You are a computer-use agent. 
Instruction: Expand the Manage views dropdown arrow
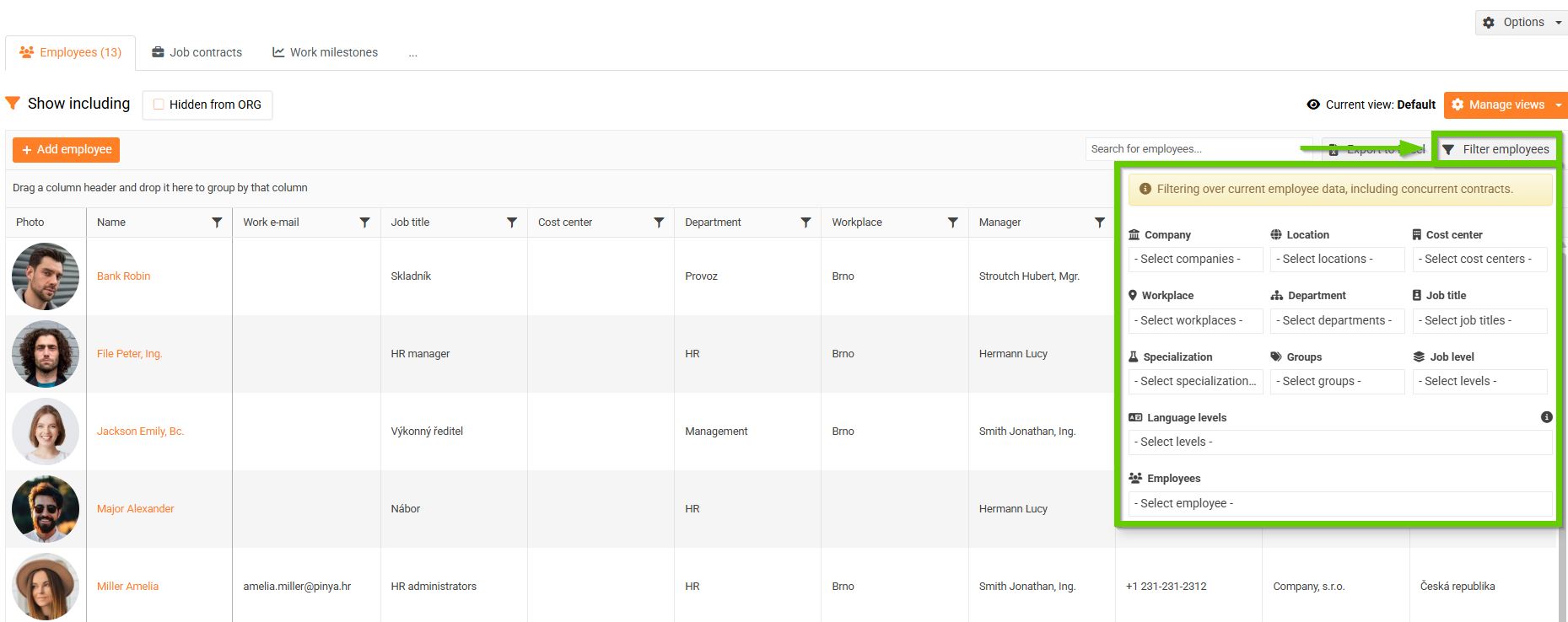click(1558, 105)
